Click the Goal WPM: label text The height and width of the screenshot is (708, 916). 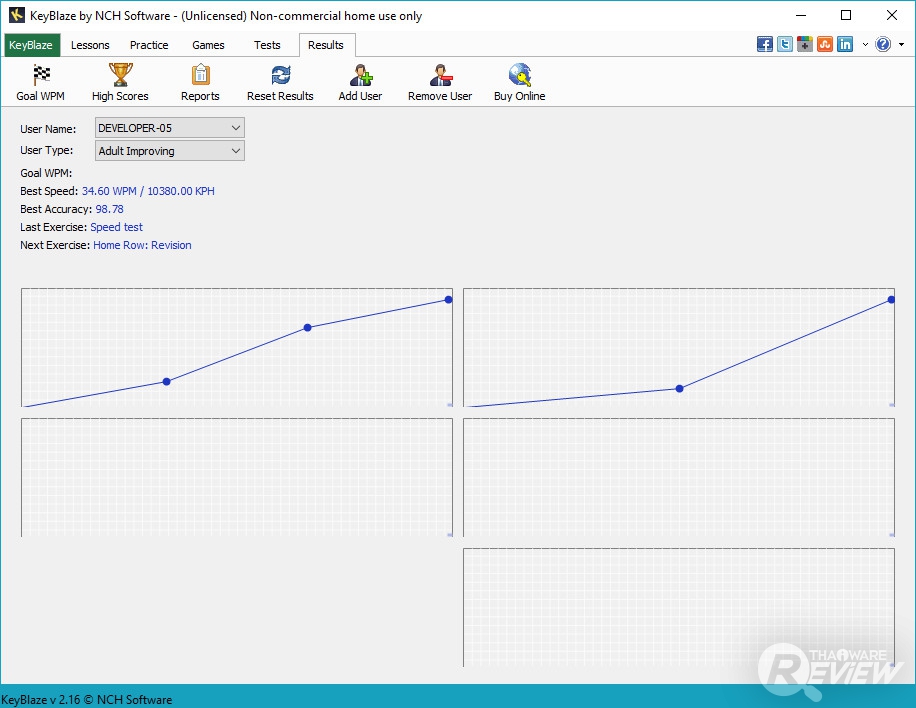pyautogui.click(x=46, y=173)
